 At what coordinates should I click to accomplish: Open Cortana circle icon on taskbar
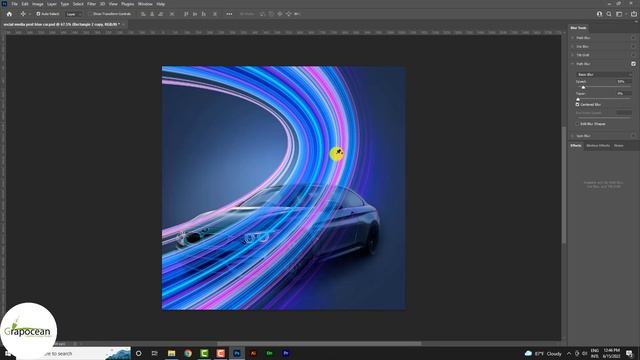point(139,353)
